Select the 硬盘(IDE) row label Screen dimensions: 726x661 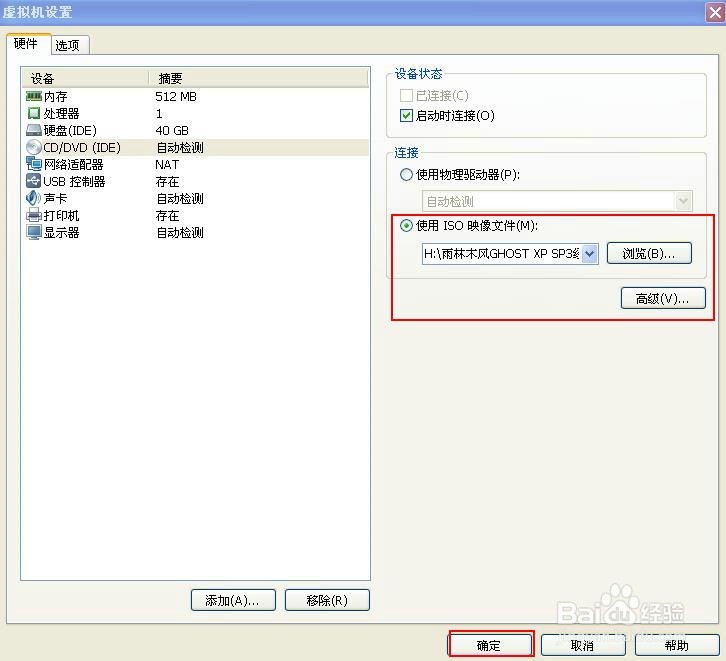[x=70, y=131]
